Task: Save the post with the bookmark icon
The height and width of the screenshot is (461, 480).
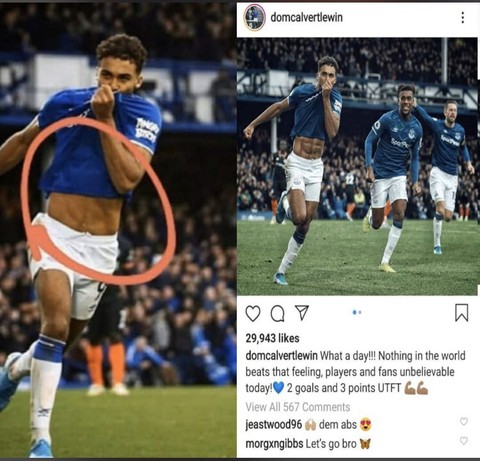Action: (x=462, y=313)
